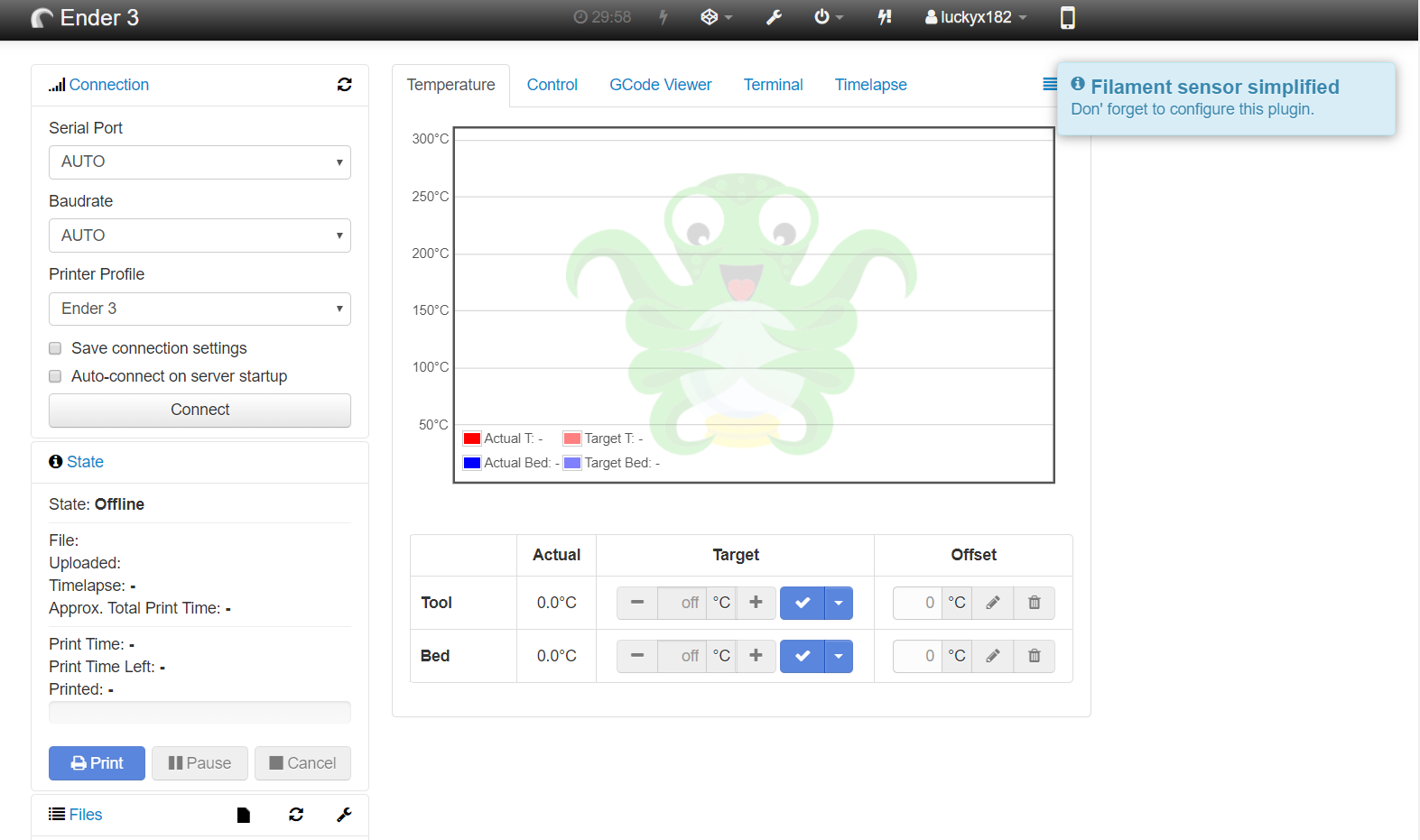Open Bed temperature presets dropdown
The height and width of the screenshot is (840, 1420).
tap(839, 656)
